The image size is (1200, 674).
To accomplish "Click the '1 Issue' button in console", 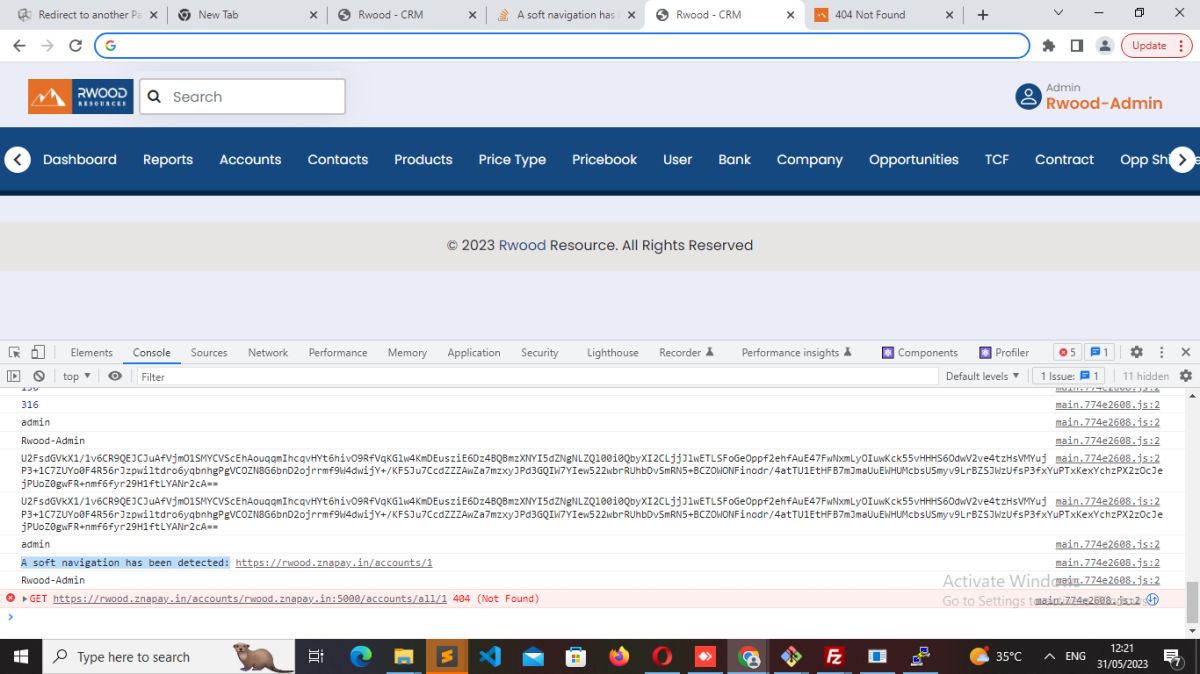I will tap(1070, 376).
